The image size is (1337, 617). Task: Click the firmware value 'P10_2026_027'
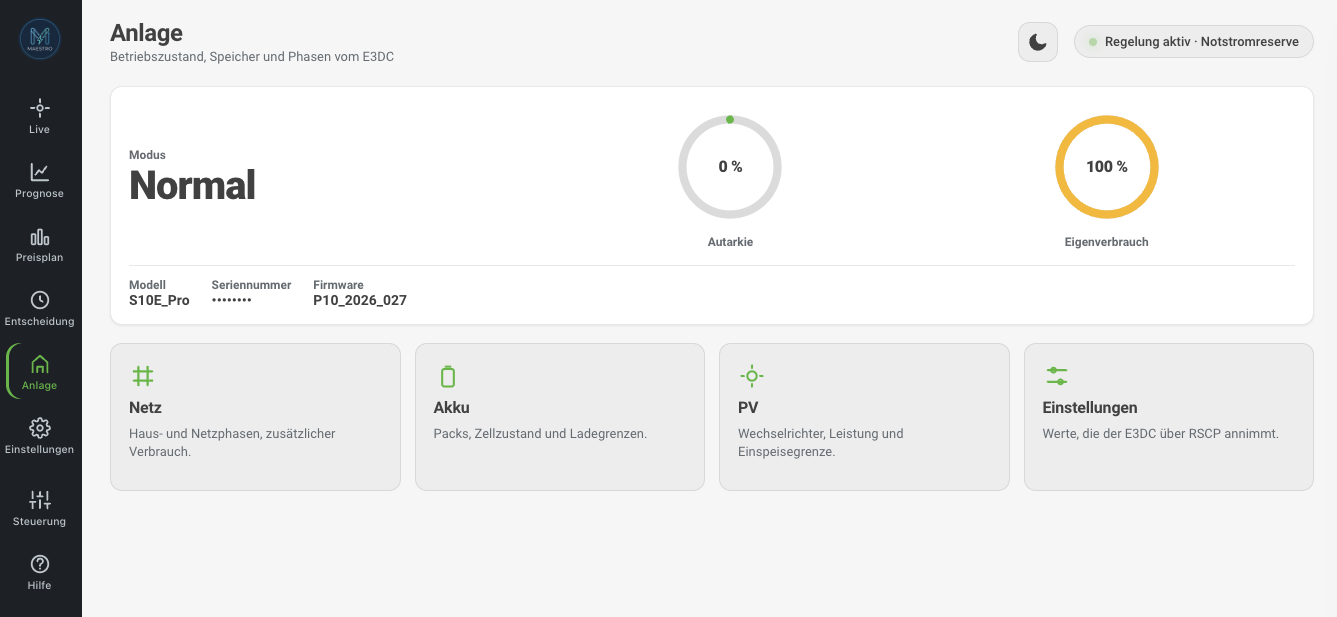360,300
